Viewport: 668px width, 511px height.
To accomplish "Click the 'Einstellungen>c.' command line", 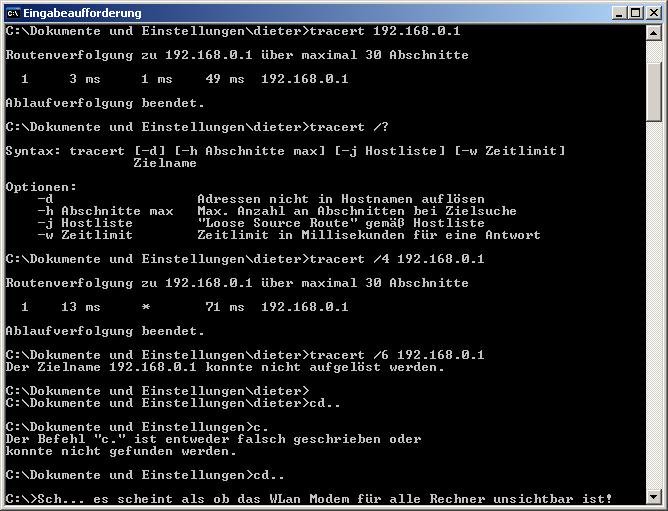I will (x=137, y=427).
